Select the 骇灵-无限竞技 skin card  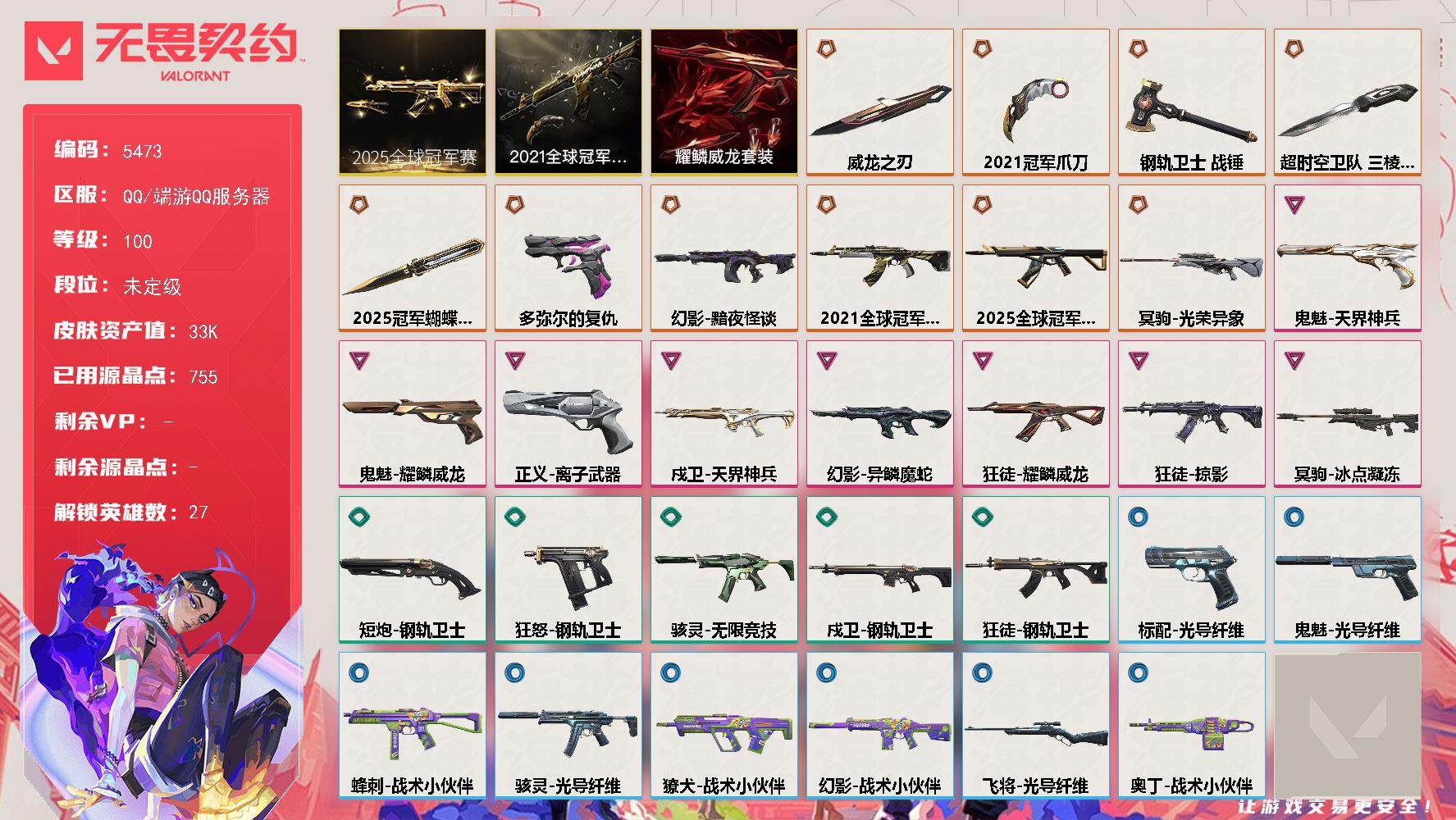[x=723, y=570]
